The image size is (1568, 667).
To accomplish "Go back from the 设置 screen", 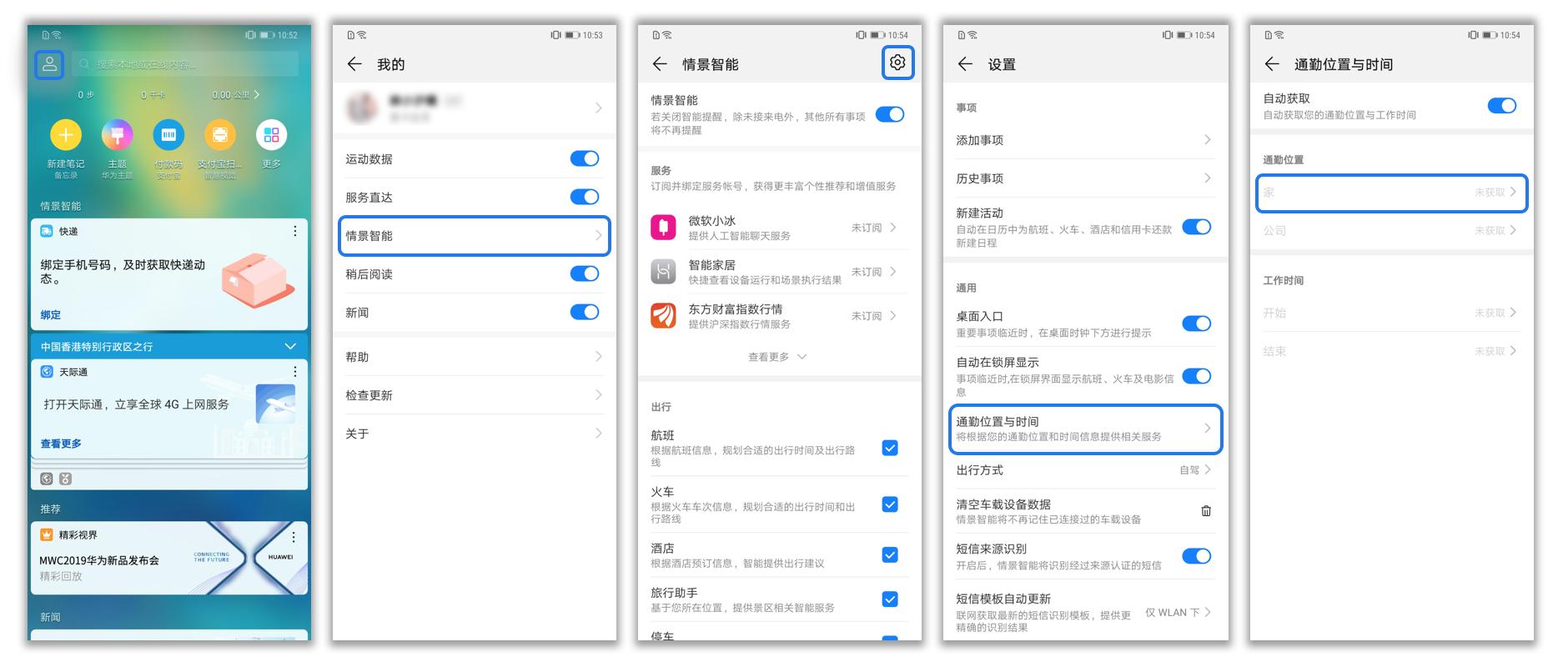I will [x=965, y=64].
